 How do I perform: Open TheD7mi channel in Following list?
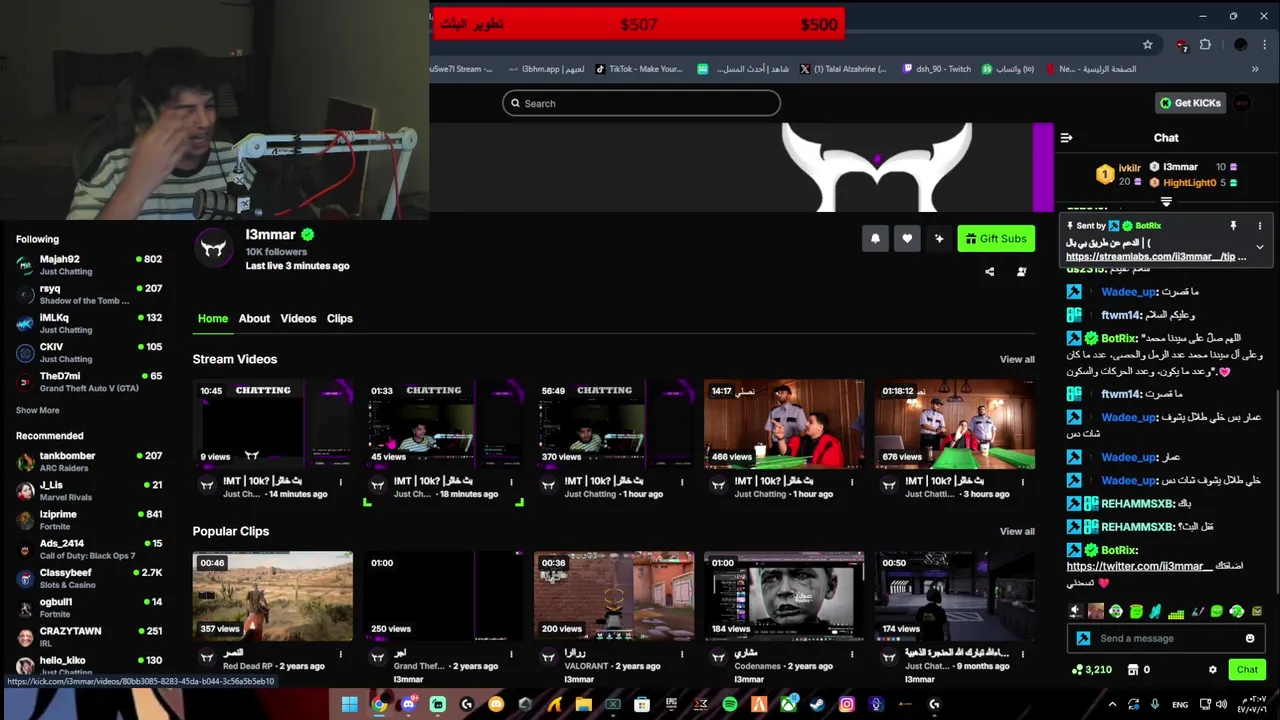(x=89, y=382)
